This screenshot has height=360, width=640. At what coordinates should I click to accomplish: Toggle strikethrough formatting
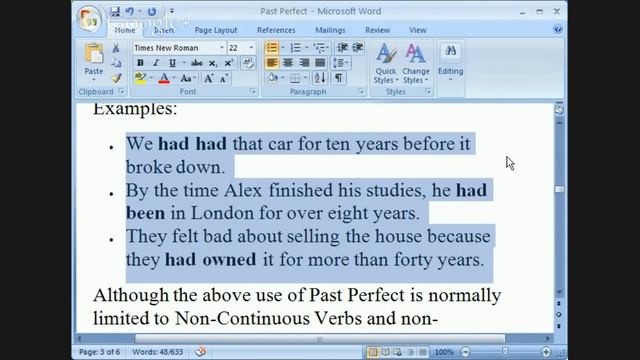(x=197, y=63)
